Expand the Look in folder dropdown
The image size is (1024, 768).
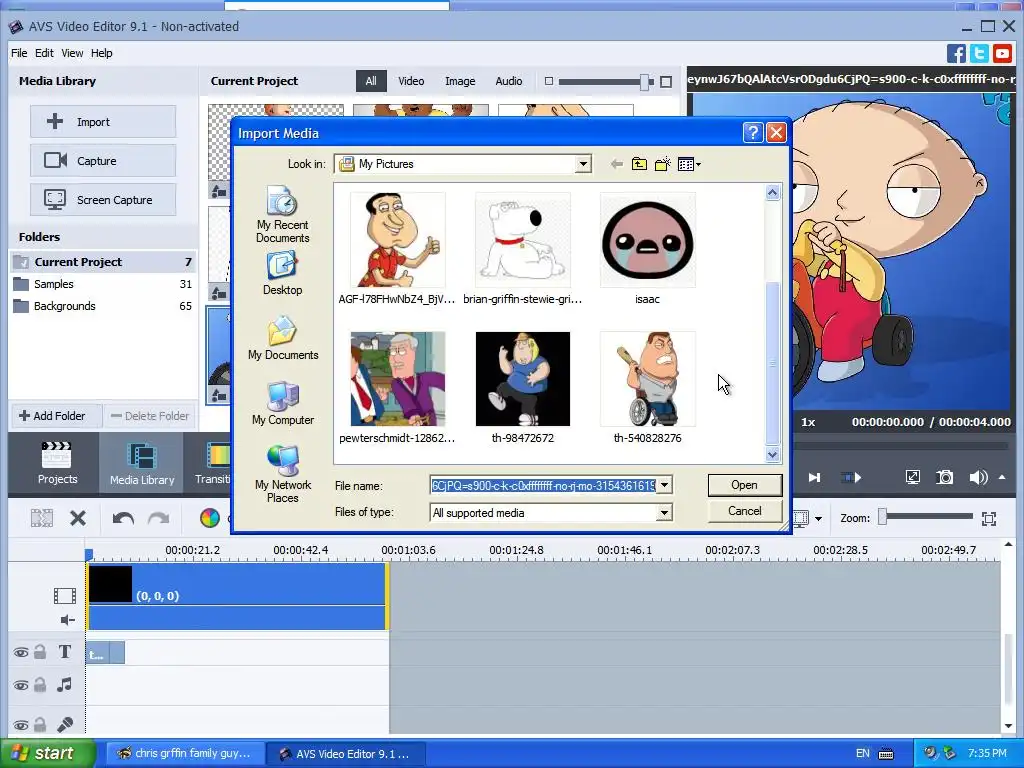pyautogui.click(x=583, y=164)
